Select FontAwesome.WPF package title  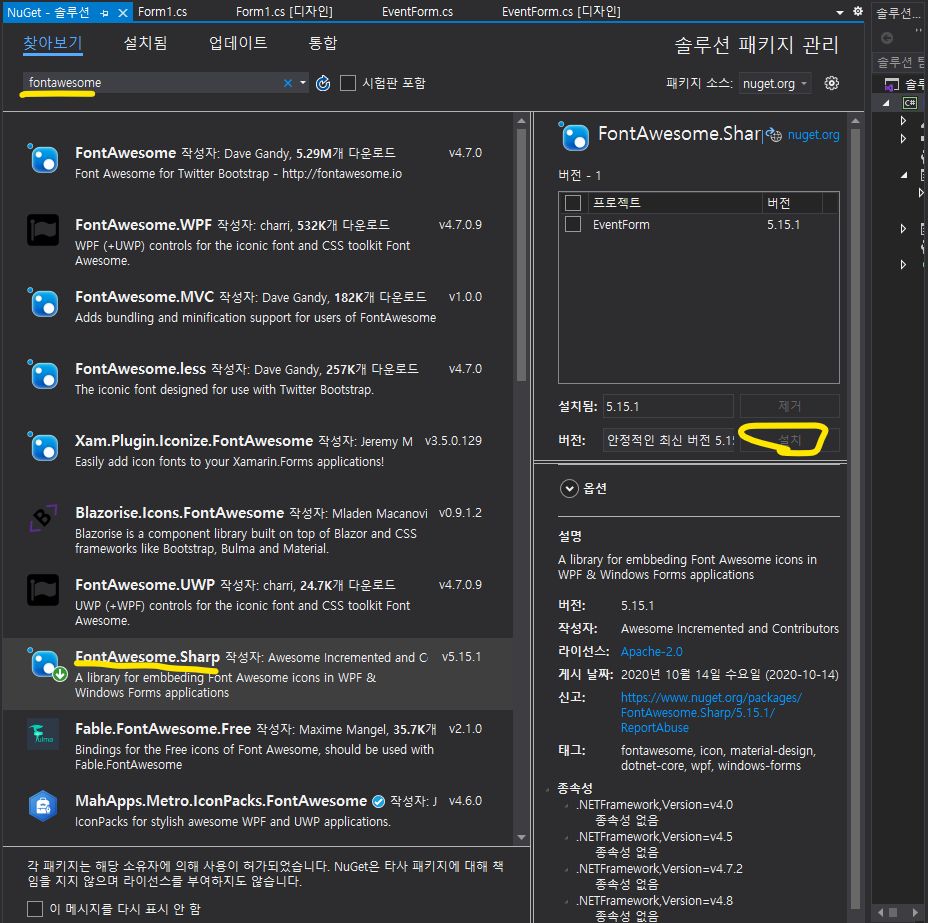pyautogui.click(x=143, y=225)
